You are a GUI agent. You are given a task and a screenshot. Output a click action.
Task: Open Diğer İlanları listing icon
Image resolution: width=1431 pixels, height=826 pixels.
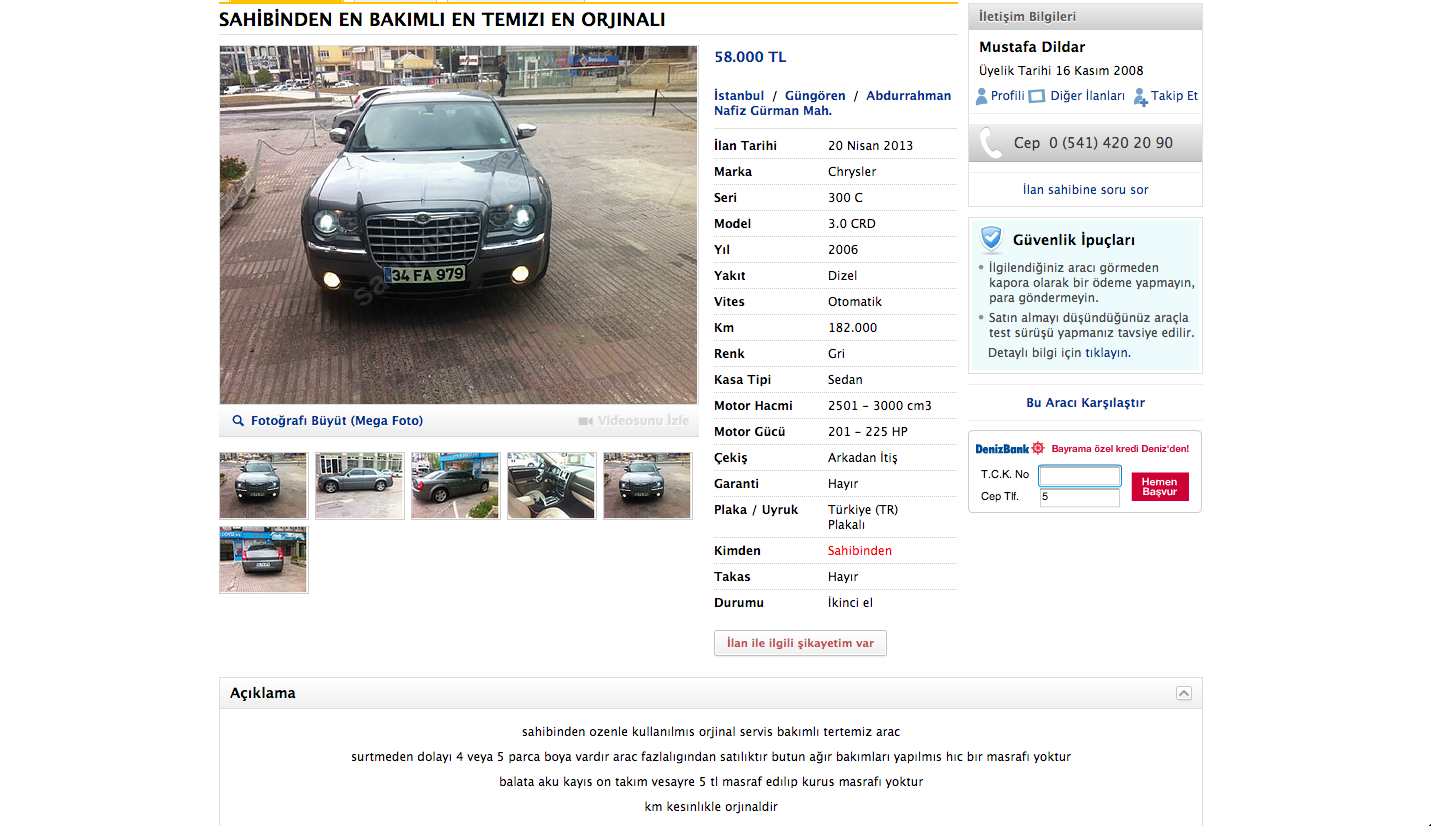tap(1037, 97)
